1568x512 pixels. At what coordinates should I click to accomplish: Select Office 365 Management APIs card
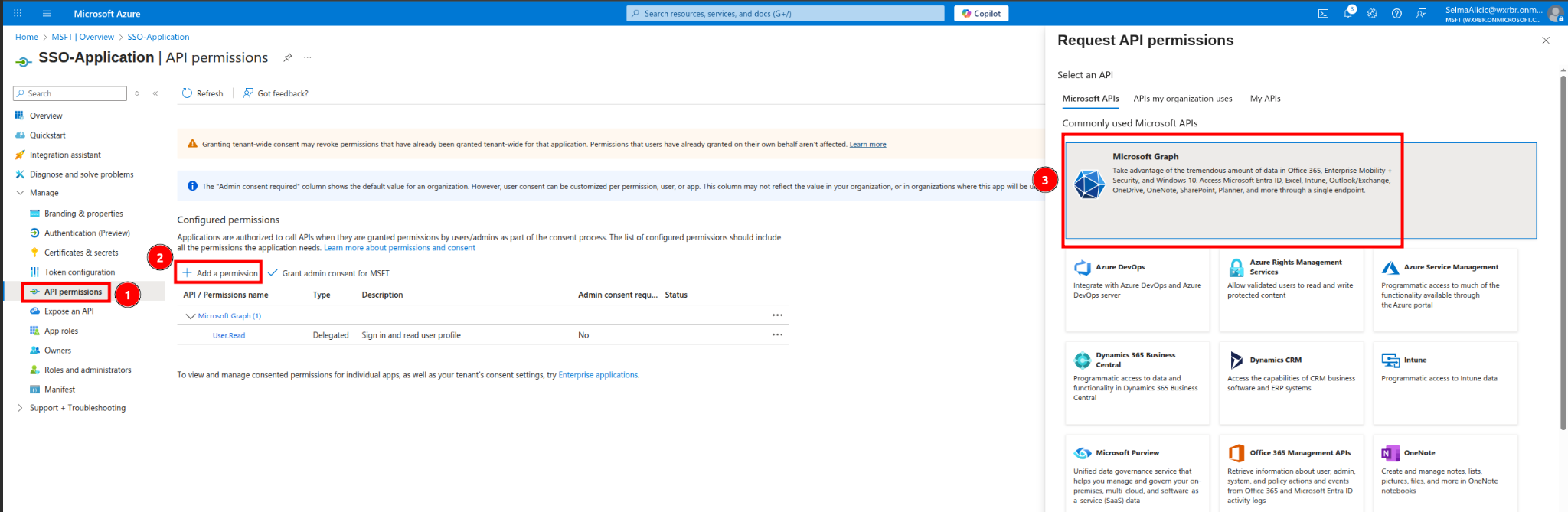[1291, 474]
